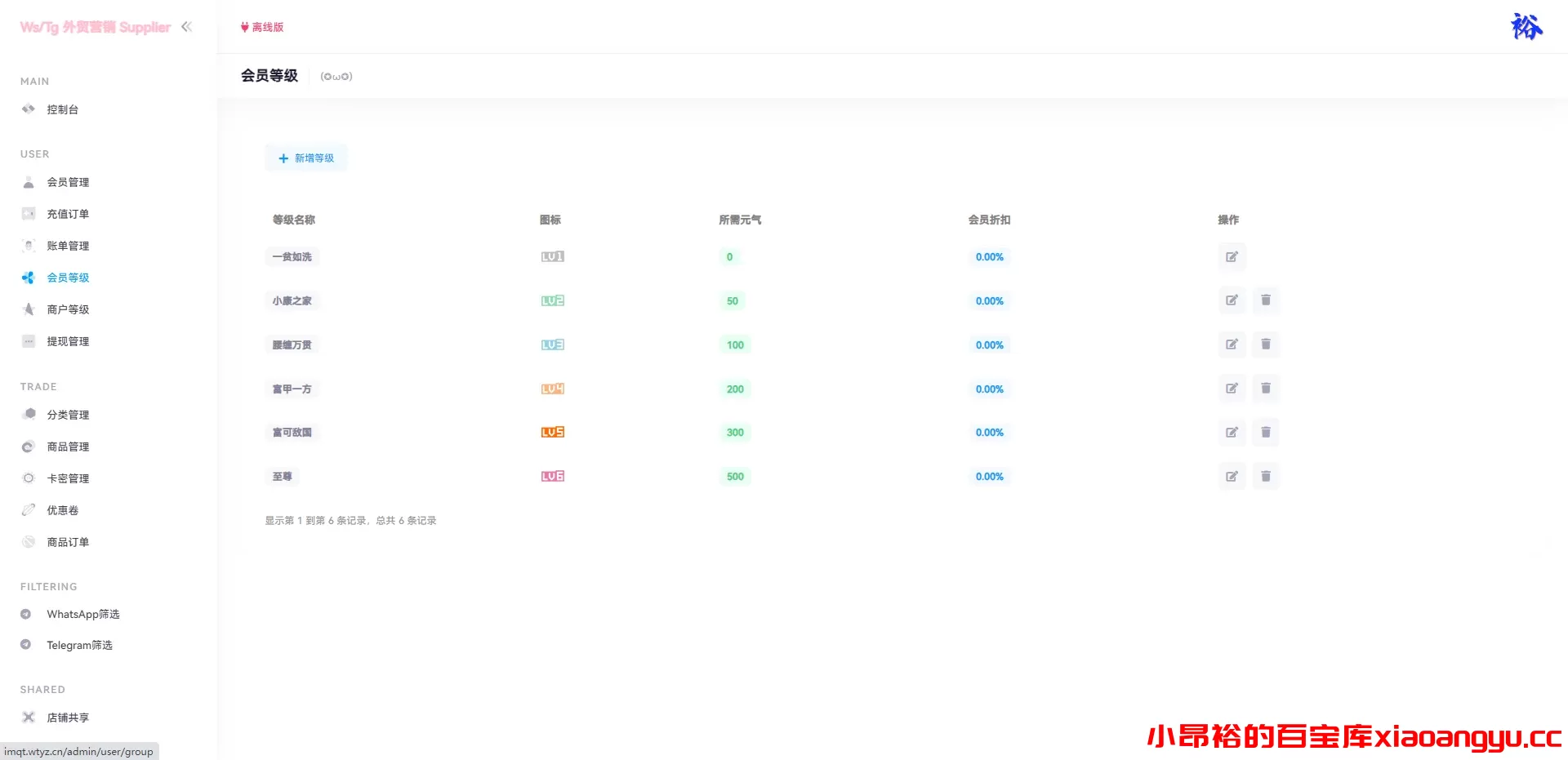Delete the 富可敌国 level entry
This screenshot has height=760, width=1568.
[1265, 433]
